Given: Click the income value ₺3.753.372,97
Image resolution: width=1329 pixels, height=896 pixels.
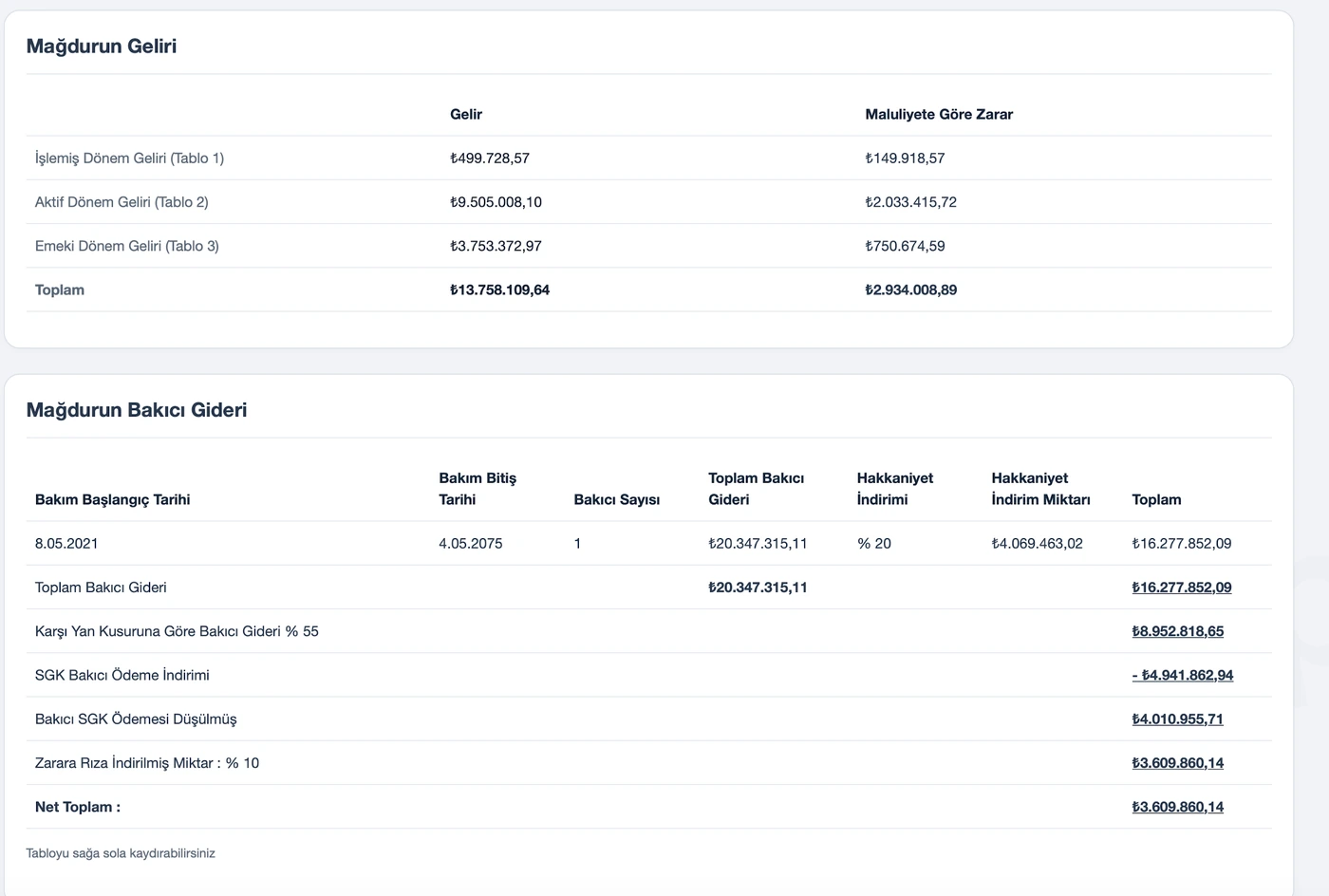Looking at the screenshot, I should point(496,246).
